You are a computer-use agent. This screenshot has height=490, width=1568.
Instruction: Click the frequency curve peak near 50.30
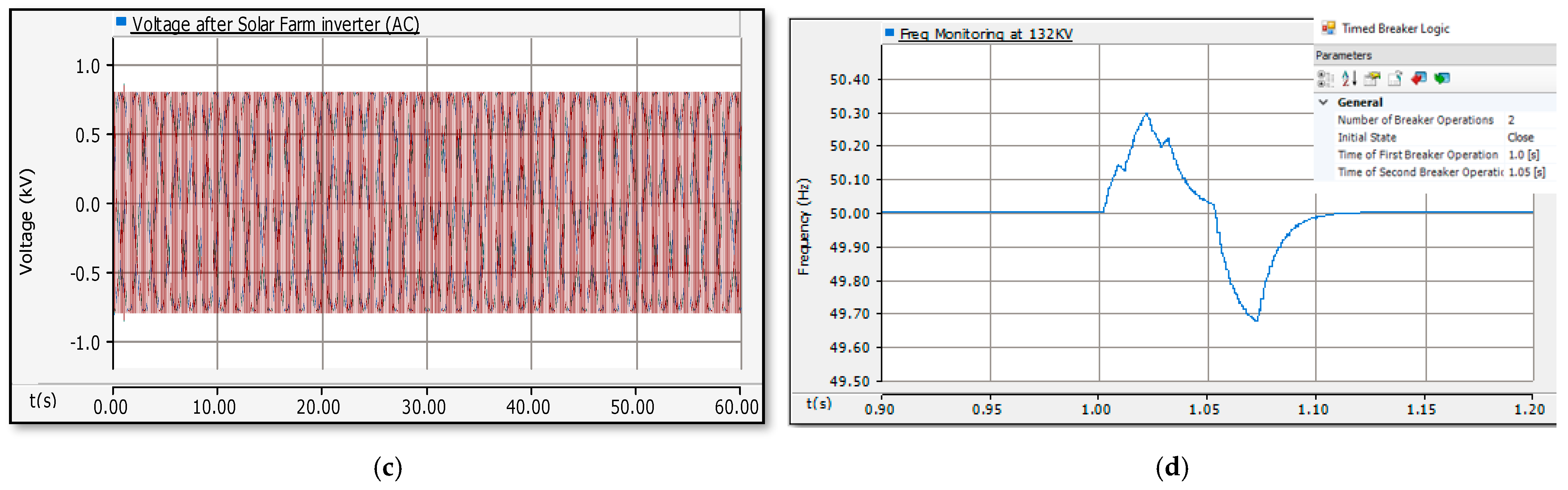pos(1146,114)
